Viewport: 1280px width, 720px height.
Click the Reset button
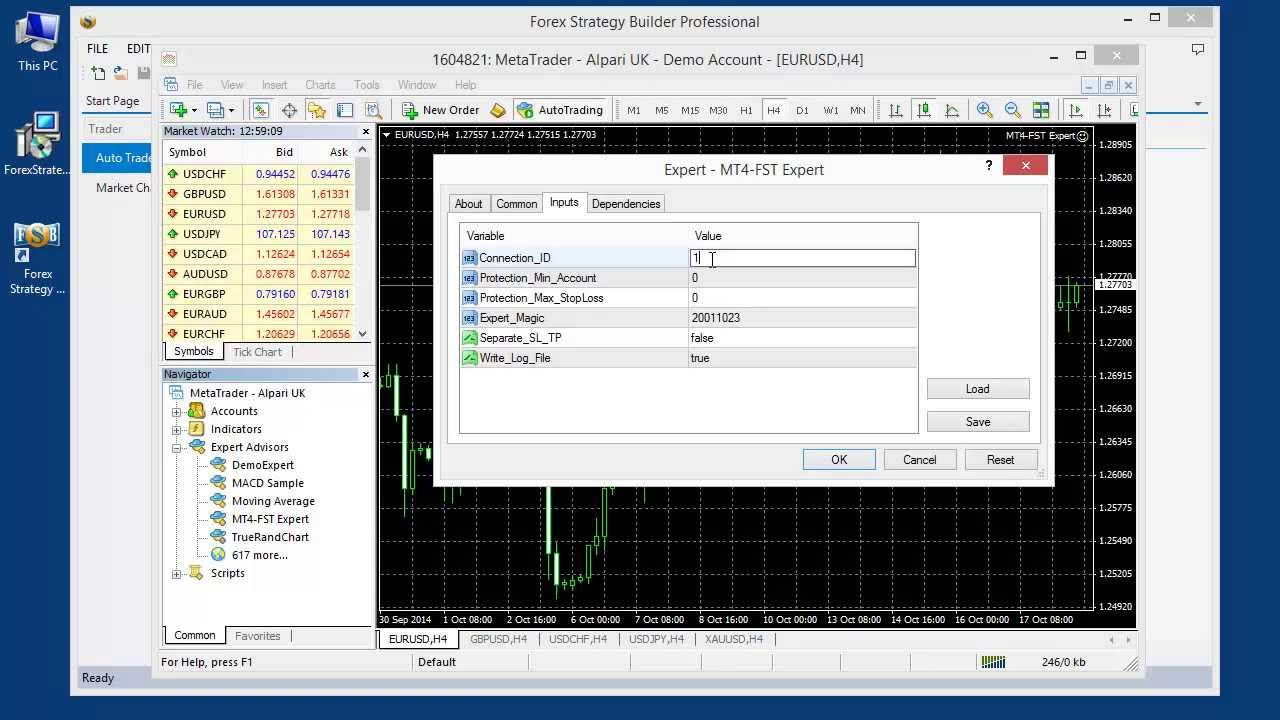click(x=1001, y=460)
